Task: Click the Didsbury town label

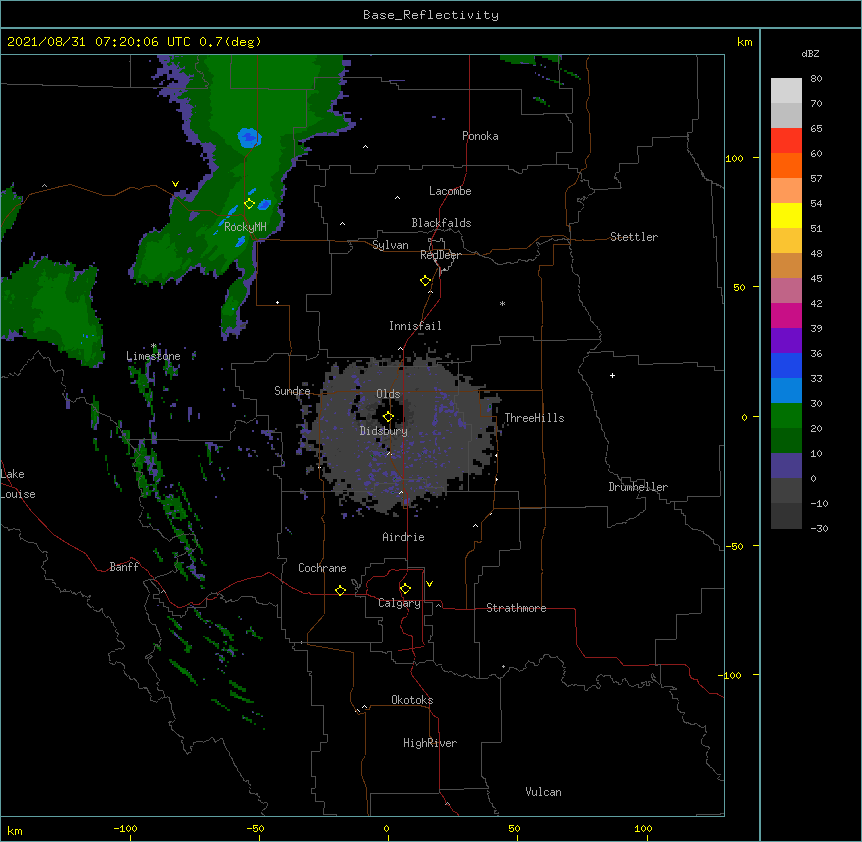Action: [384, 431]
